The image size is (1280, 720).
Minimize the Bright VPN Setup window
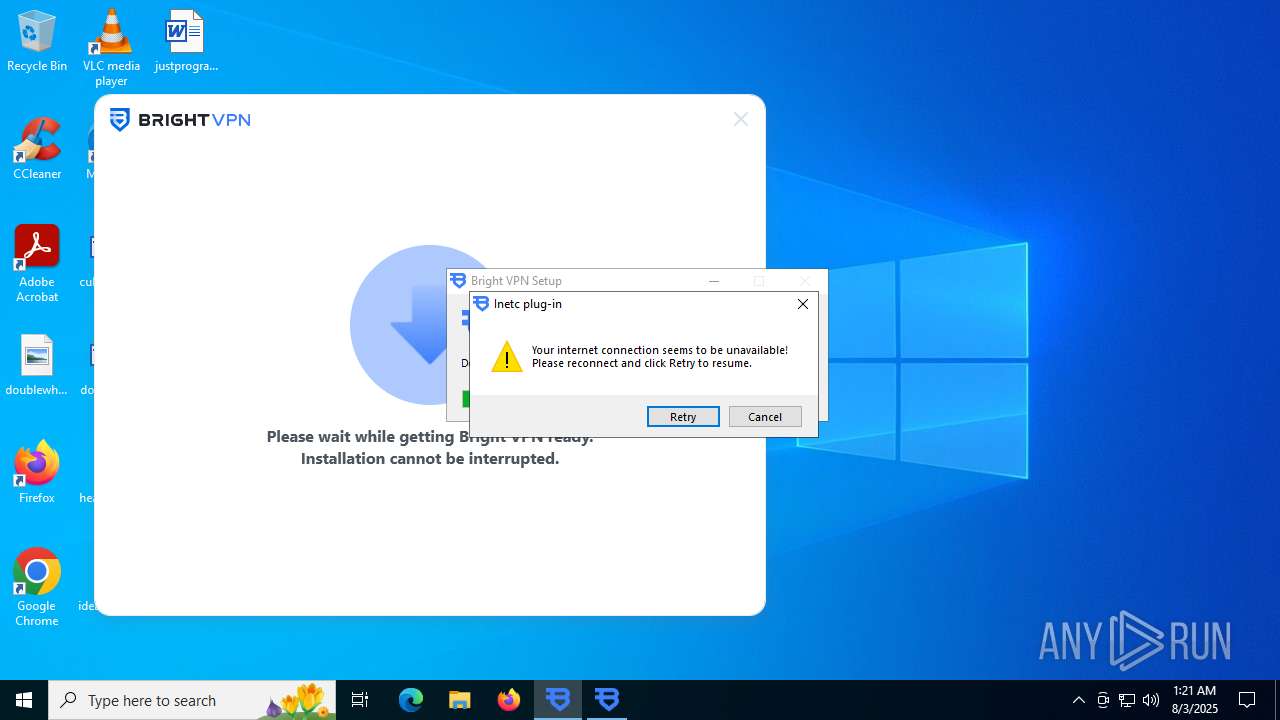click(714, 281)
